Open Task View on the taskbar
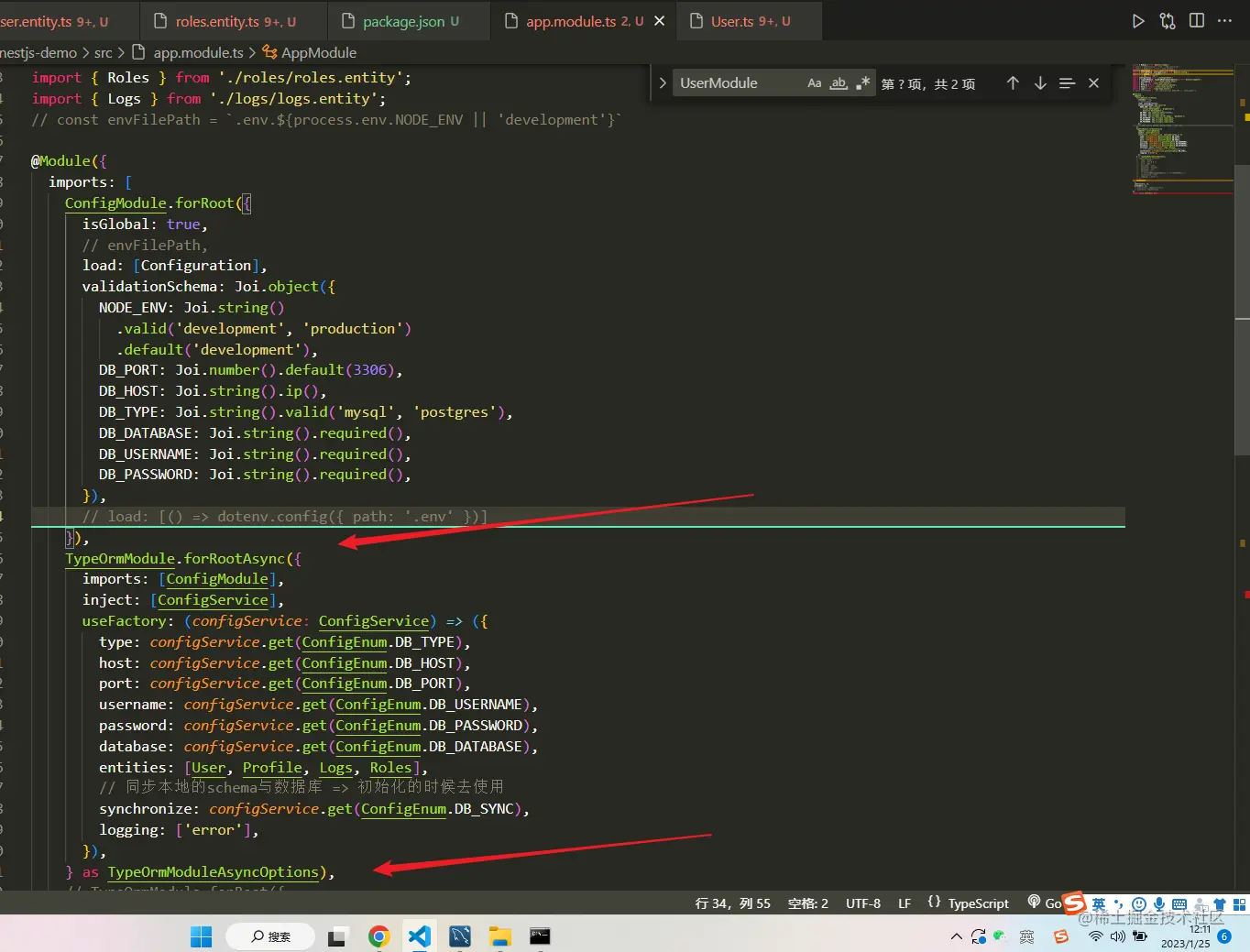The image size is (1250, 952). [337, 936]
